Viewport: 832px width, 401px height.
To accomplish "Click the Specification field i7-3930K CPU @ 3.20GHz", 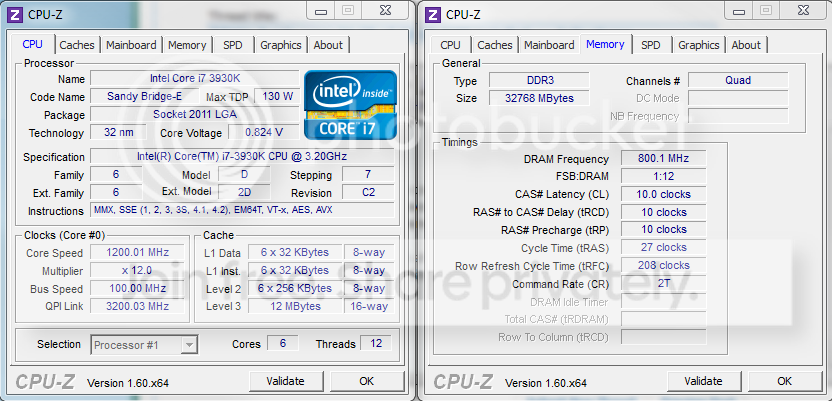I will (x=242, y=156).
